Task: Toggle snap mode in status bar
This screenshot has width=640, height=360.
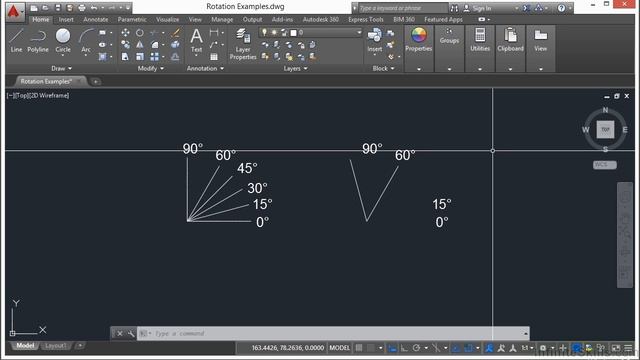Action: [371, 348]
